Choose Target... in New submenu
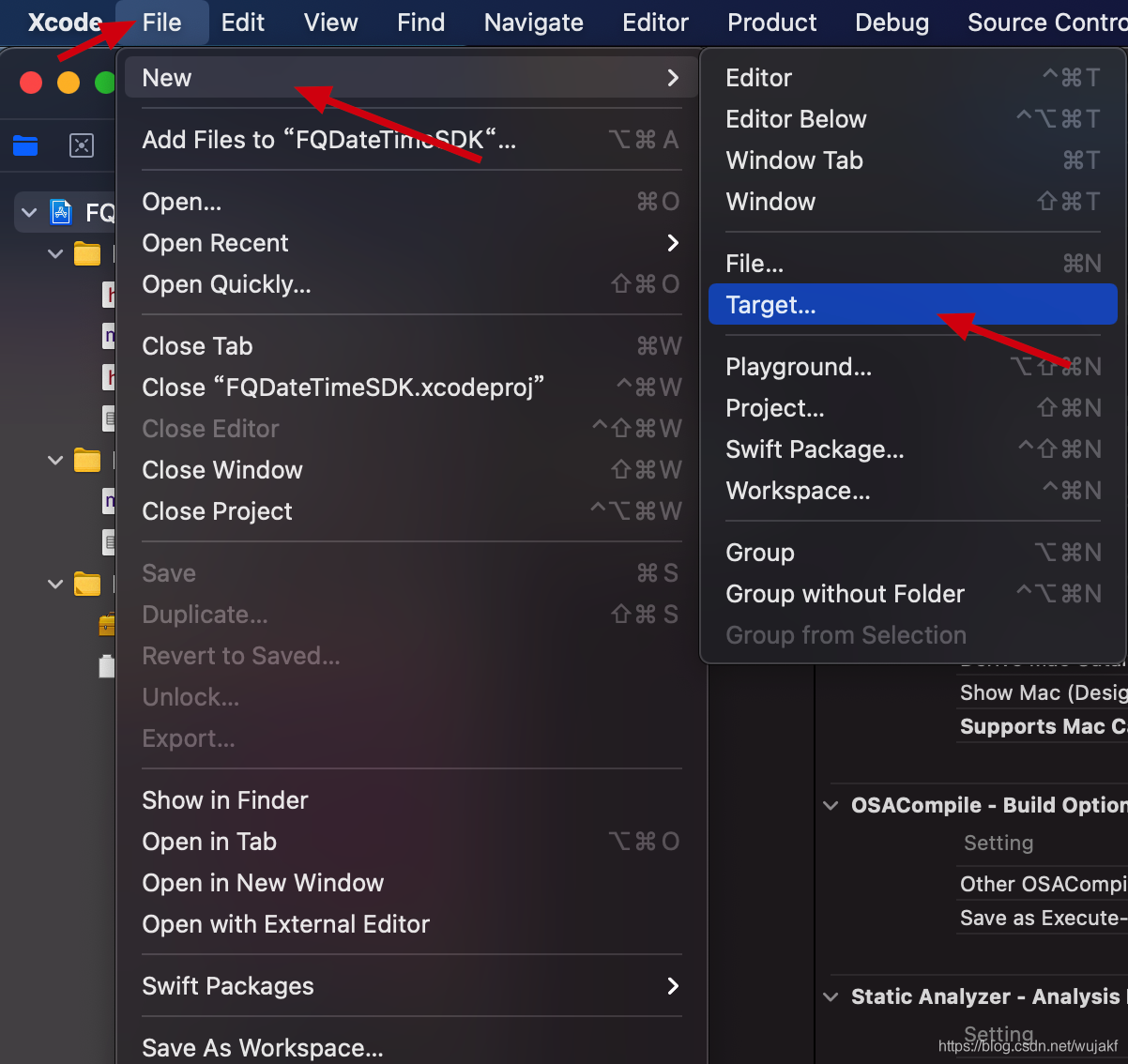Image resolution: width=1128 pixels, height=1064 pixels. coord(913,305)
